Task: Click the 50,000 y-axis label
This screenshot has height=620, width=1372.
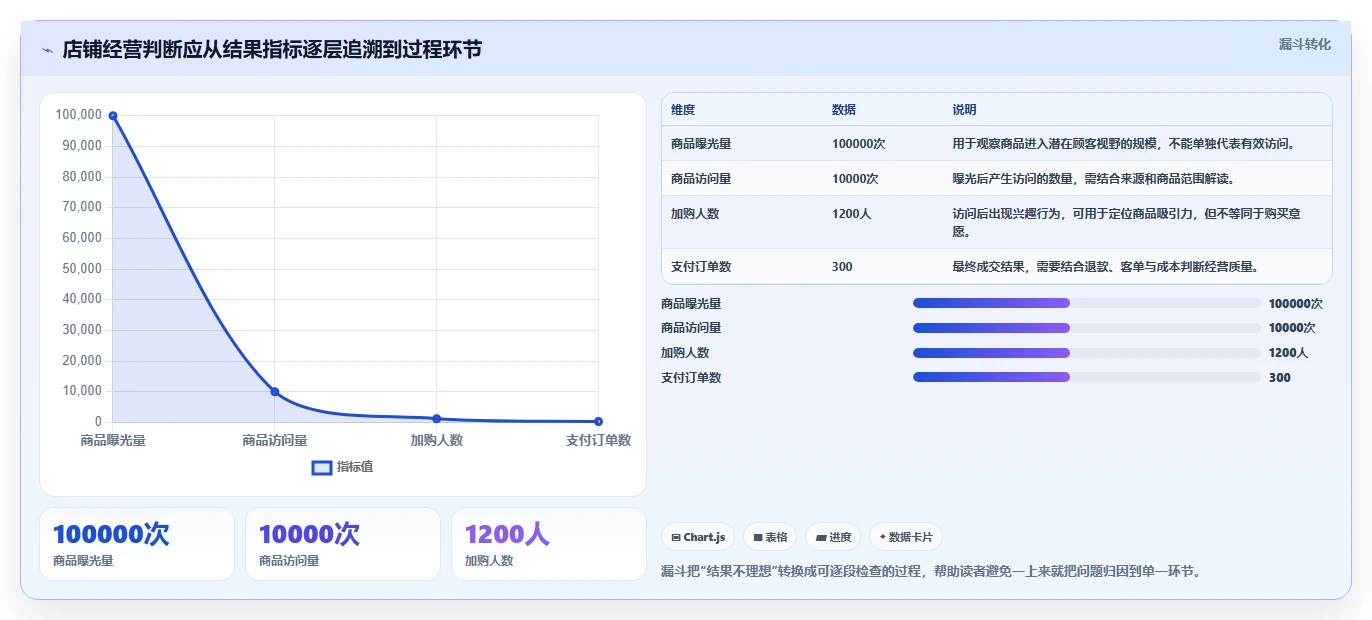Action: [82, 269]
